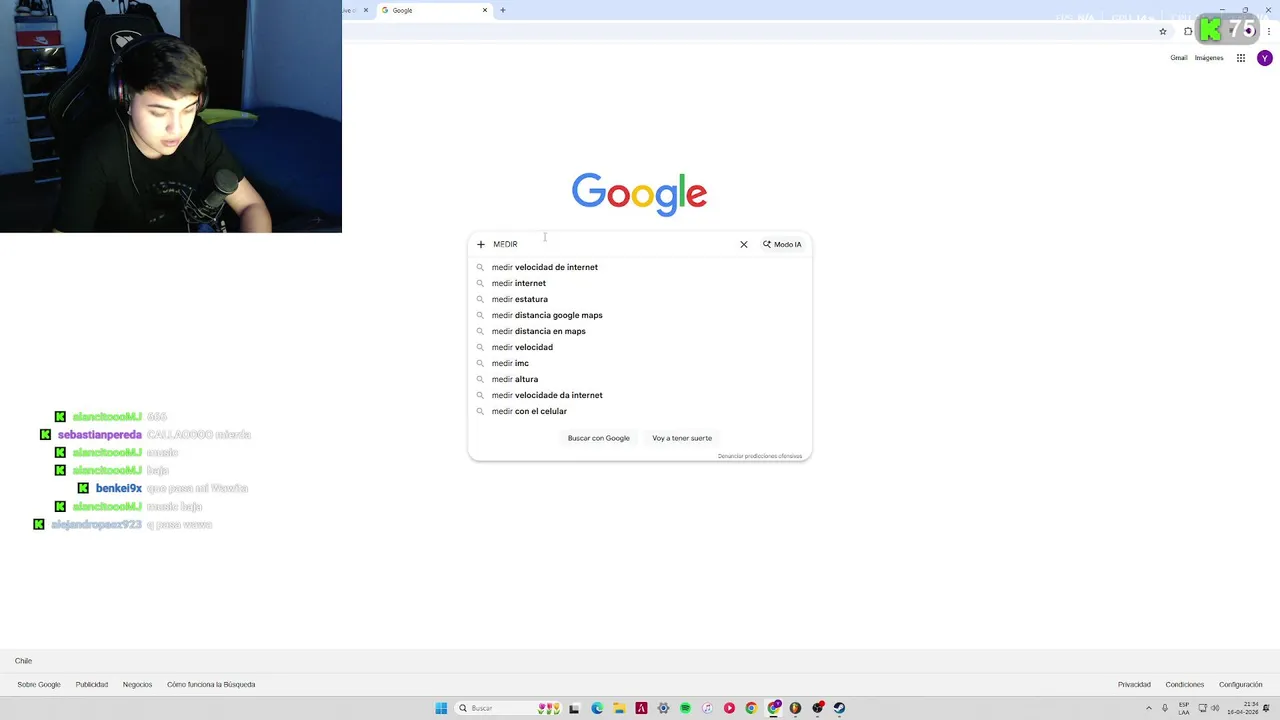This screenshot has width=1280, height=720.
Task: Open the red A app in taskbar
Action: [x=641, y=708]
